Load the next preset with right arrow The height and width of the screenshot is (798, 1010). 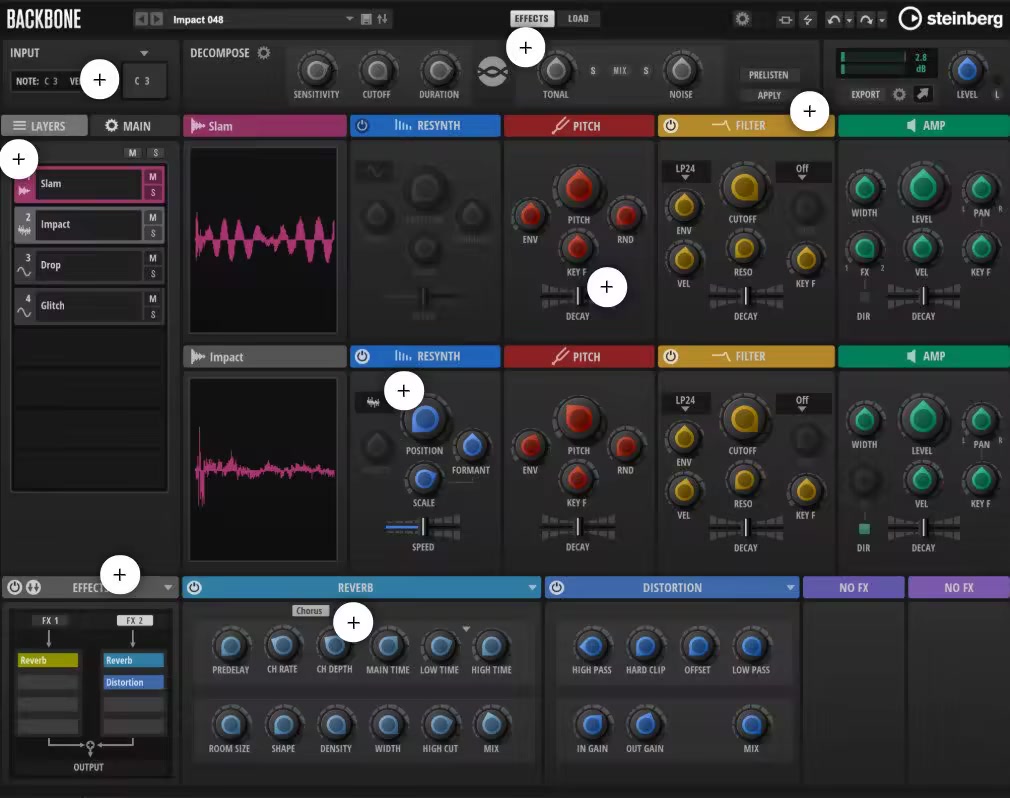(157, 19)
